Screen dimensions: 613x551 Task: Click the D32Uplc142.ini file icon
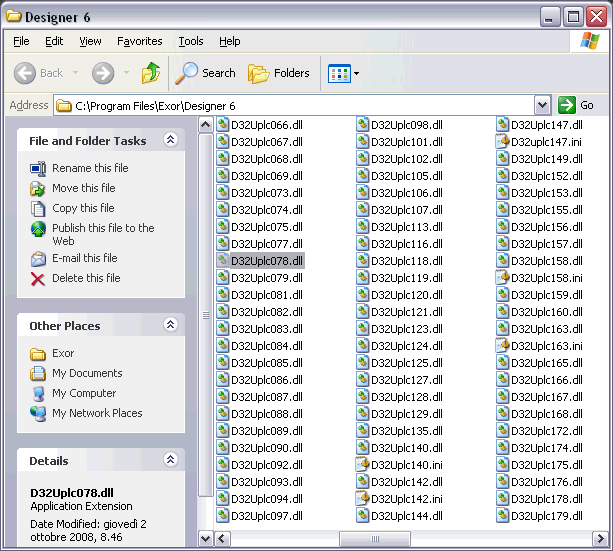point(362,499)
